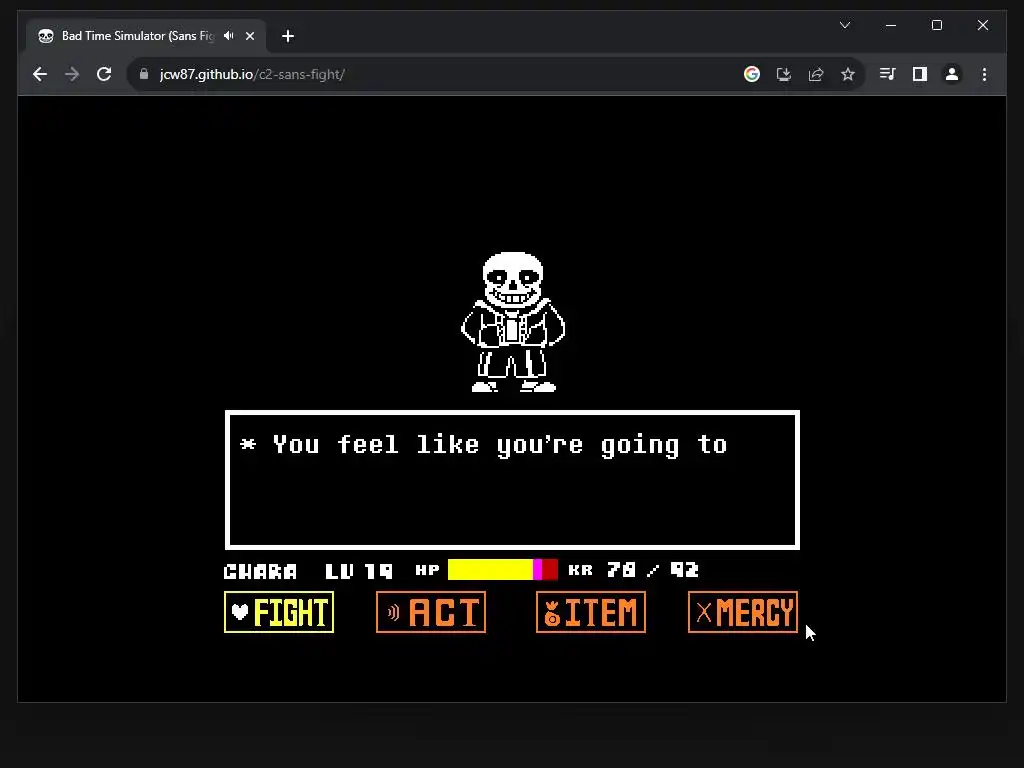This screenshot has height=768, width=1024.
Task: Minimize the browser window
Action: pyautogui.click(x=891, y=25)
